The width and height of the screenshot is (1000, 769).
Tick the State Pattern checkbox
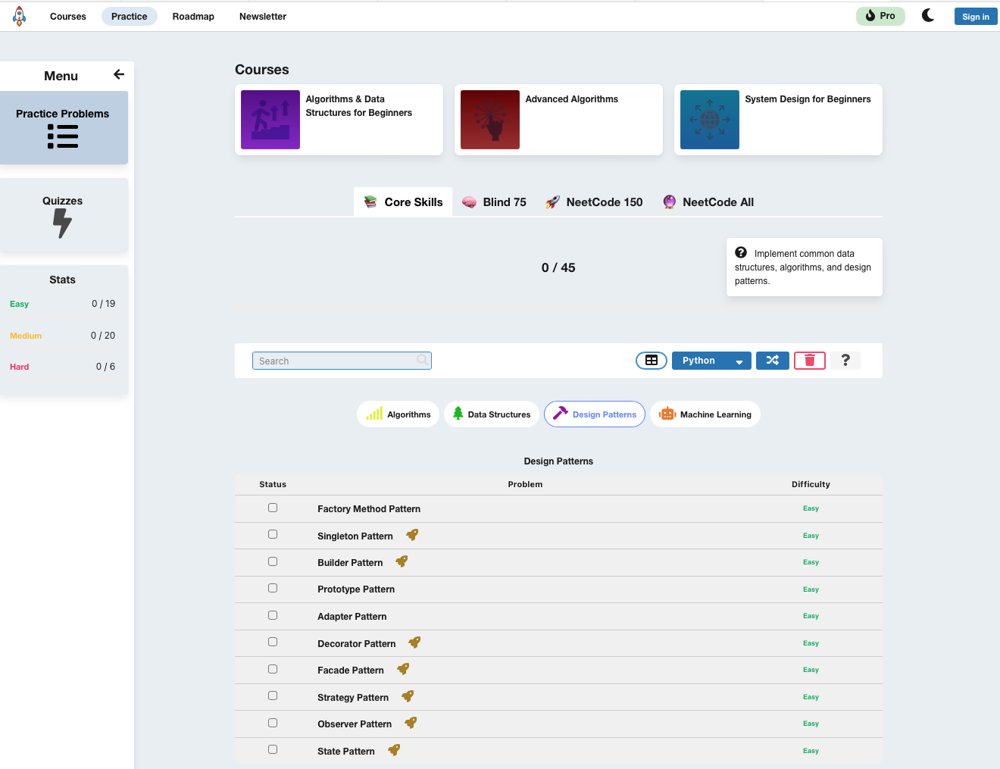click(x=272, y=750)
